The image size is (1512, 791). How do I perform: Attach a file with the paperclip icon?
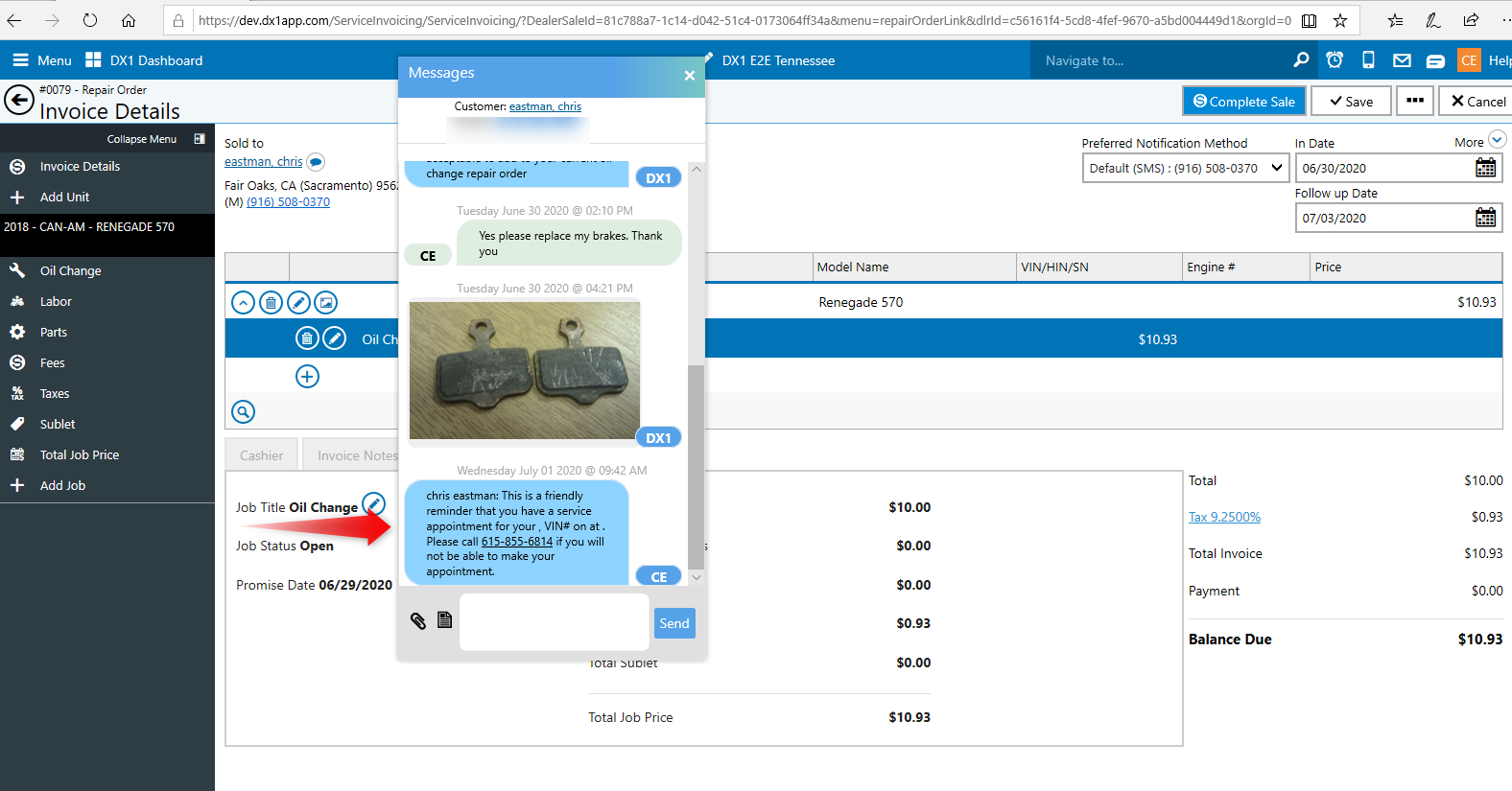point(418,620)
